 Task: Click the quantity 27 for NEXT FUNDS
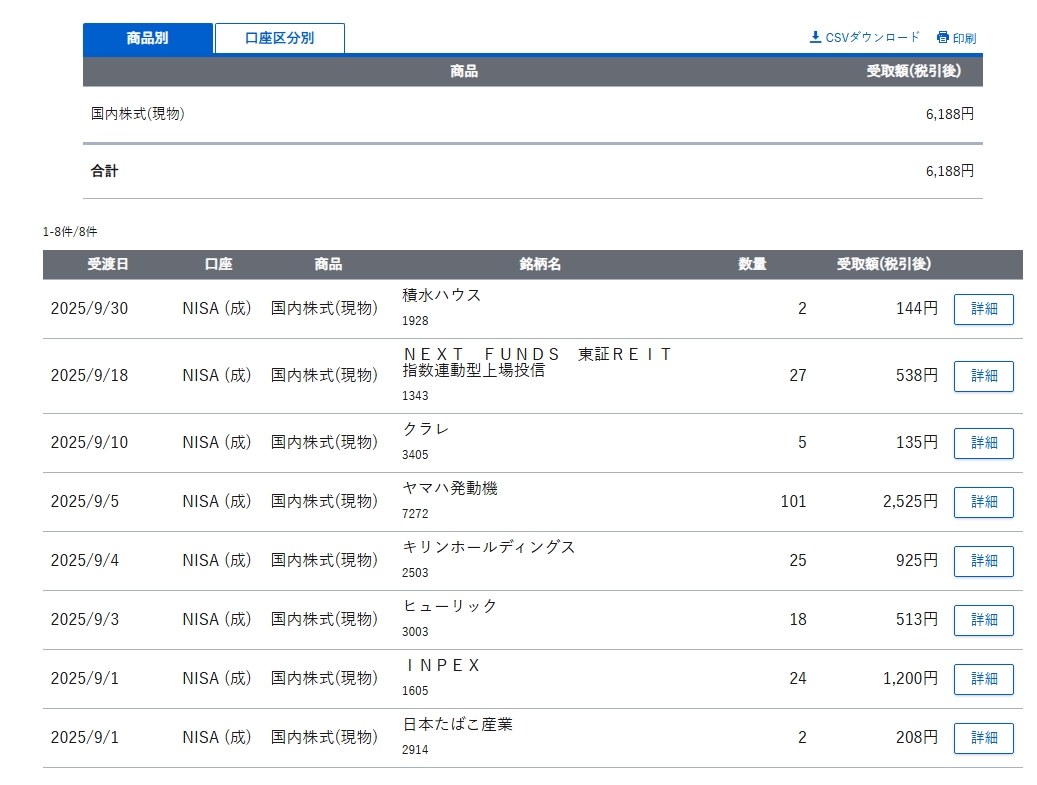coord(798,375)
